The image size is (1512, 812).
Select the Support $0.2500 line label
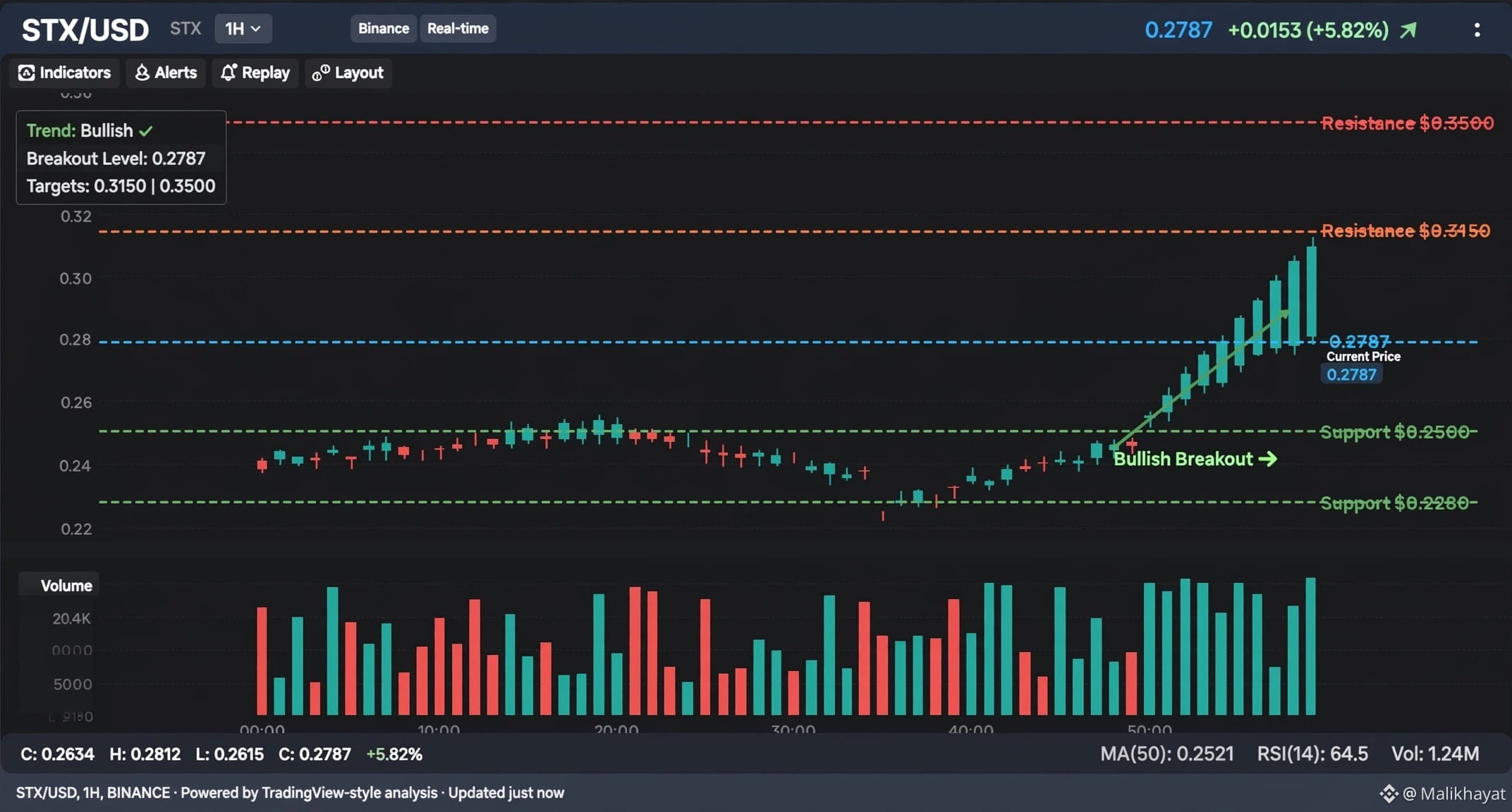pos(1395,432)
